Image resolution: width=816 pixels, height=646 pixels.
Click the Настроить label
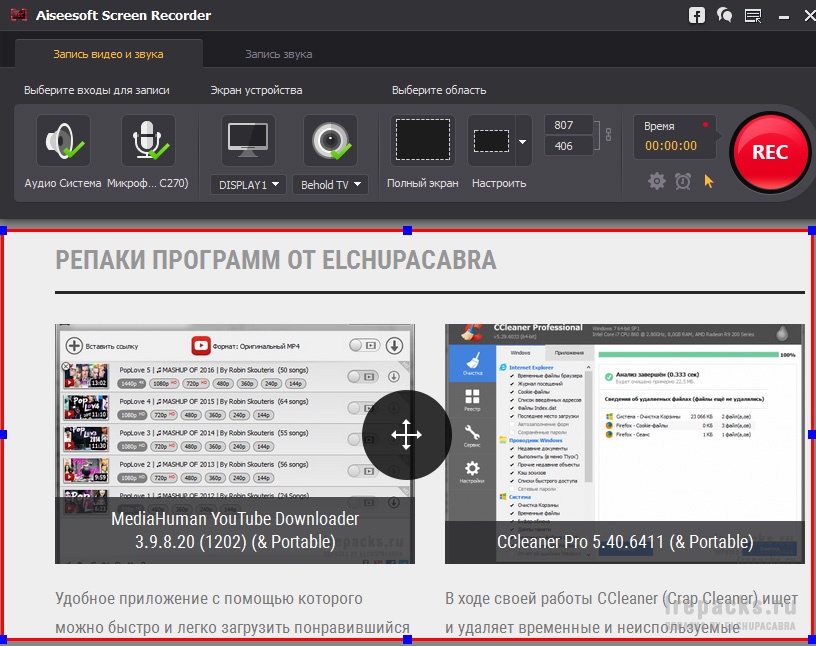point(499,183)
